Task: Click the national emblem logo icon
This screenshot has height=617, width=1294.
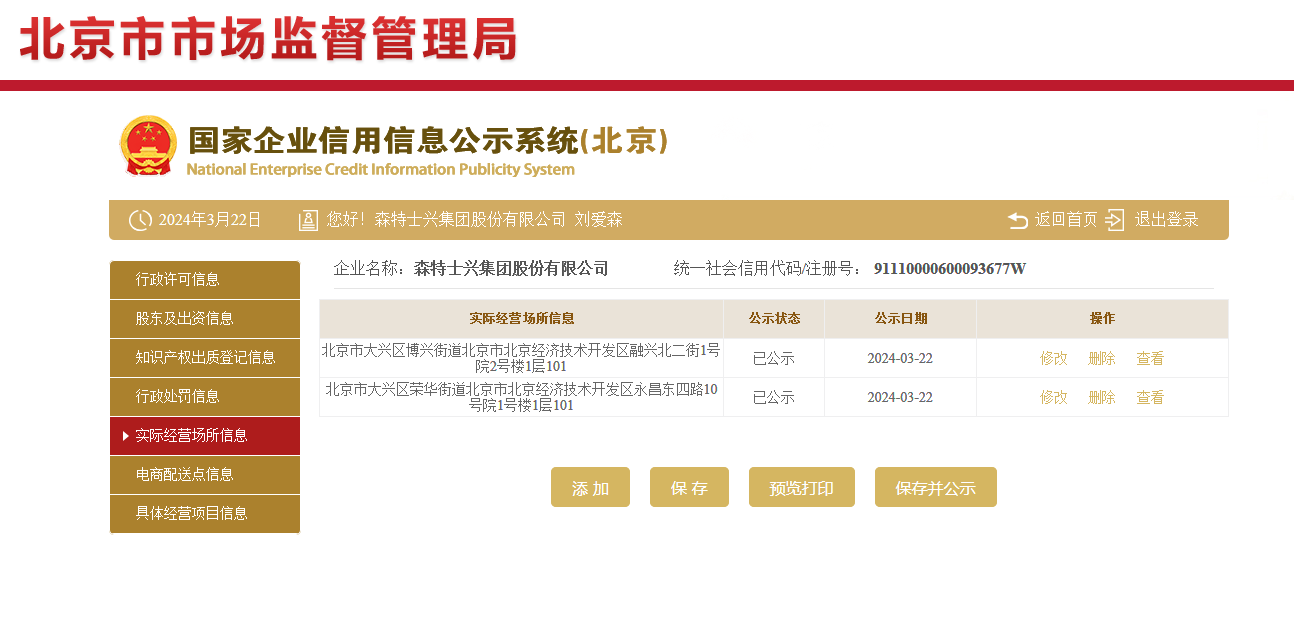Action: [x=147, y=147]
